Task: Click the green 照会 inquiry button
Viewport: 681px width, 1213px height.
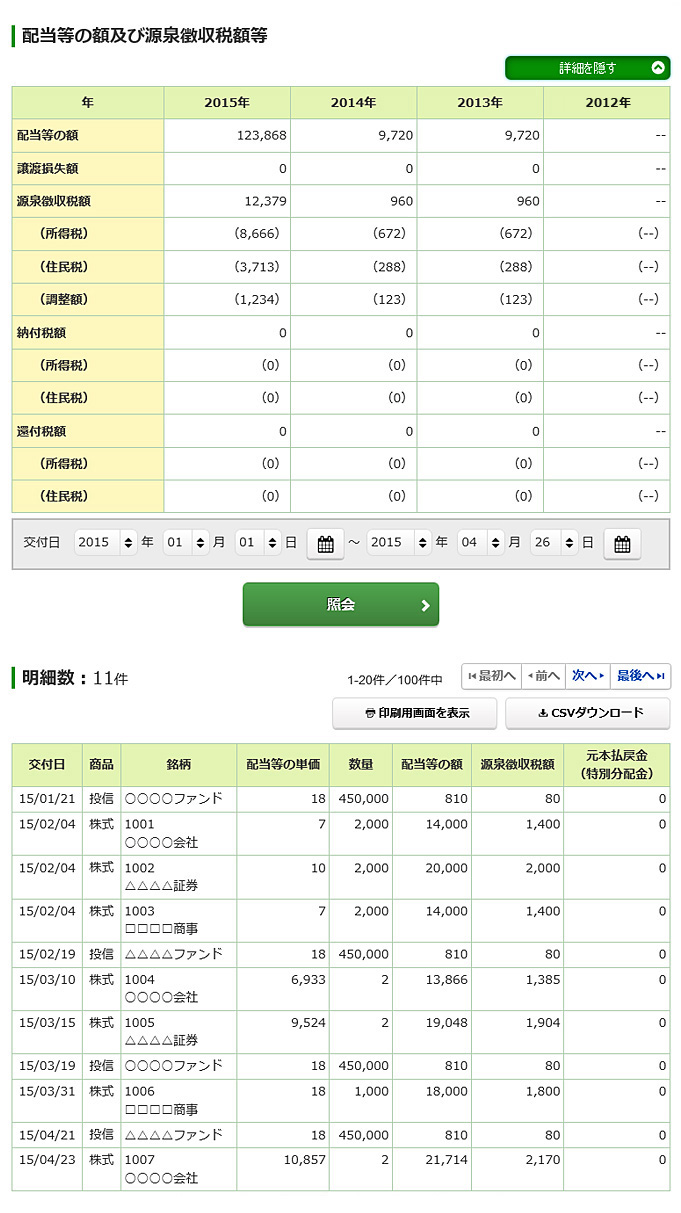Action: [340, 604]
